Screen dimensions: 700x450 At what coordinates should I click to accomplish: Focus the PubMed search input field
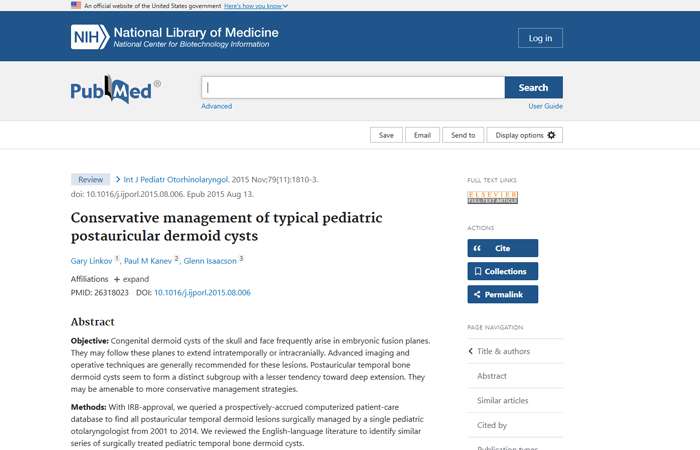point(353,88)
